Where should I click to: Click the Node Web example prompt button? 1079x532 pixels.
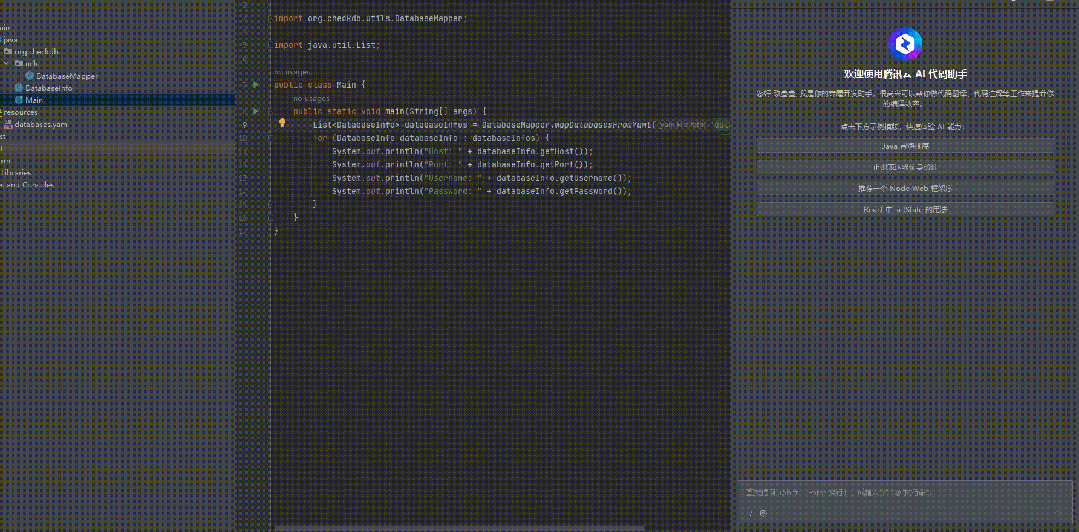pyautogui.click(x=905, y=188)
